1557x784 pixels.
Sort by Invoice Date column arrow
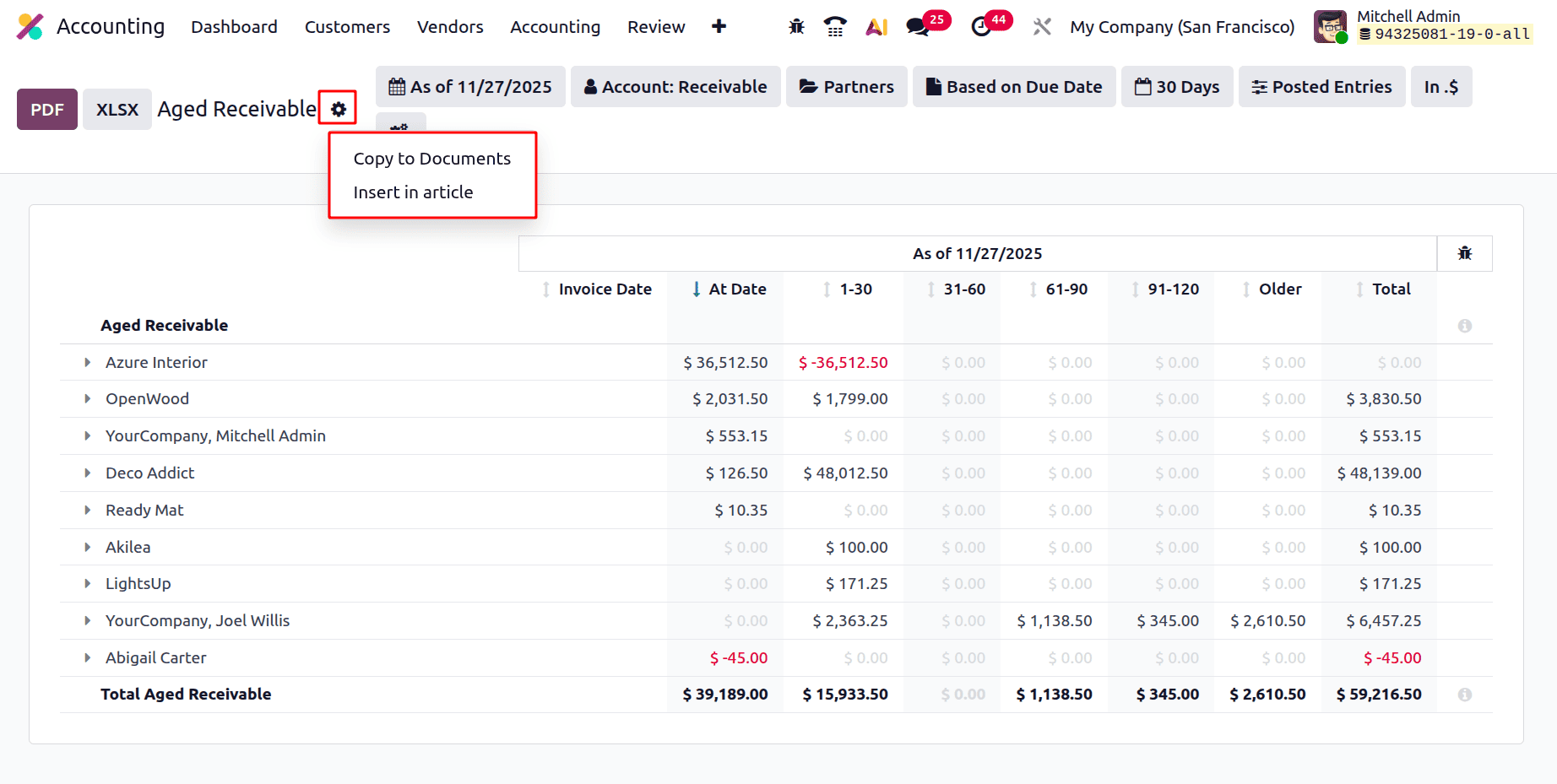(546, 289)
